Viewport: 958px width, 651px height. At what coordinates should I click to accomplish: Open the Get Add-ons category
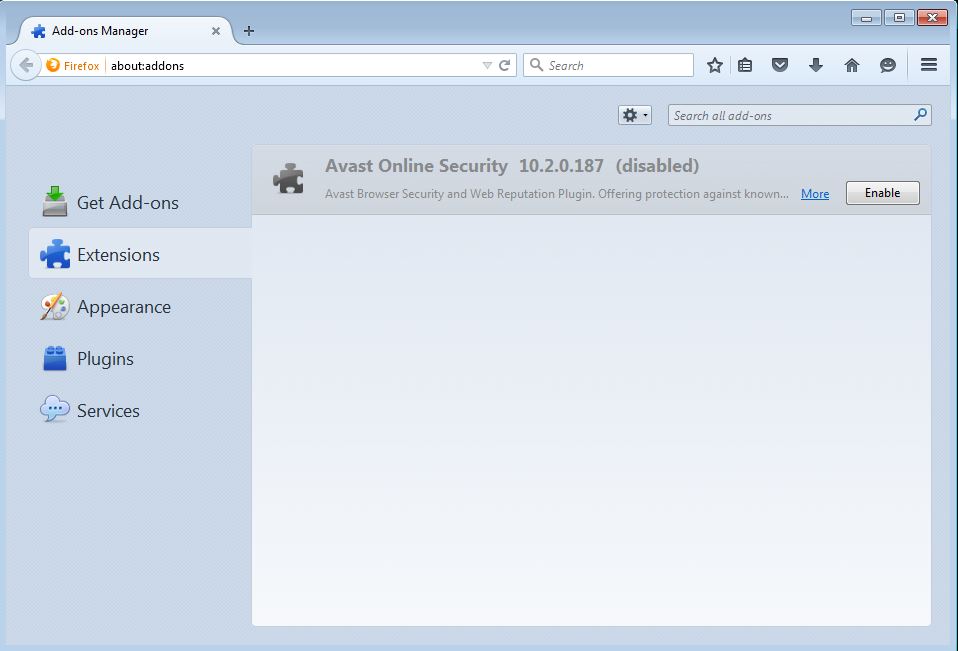pyautogui.click(x=140, y=202)
